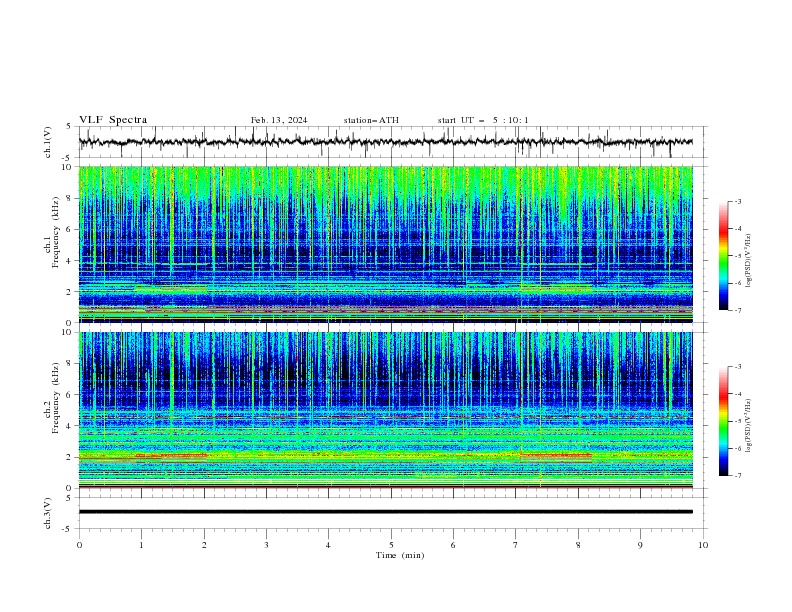Image resolution: width=792 pixels, height=612 pixels.
Task: Click the color scale bar beside ch.2 spectrogram
Action: point(723,421)
